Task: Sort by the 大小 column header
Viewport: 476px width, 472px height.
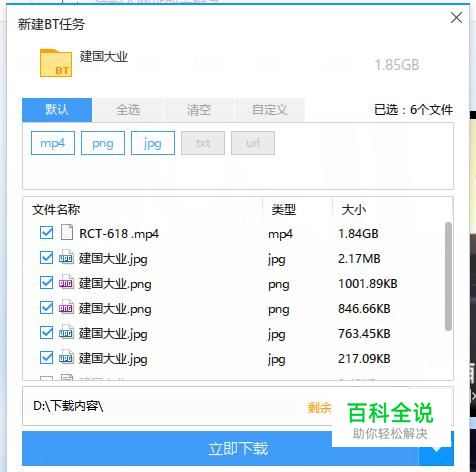Action: pyautogui.click(x=354, y=210)
